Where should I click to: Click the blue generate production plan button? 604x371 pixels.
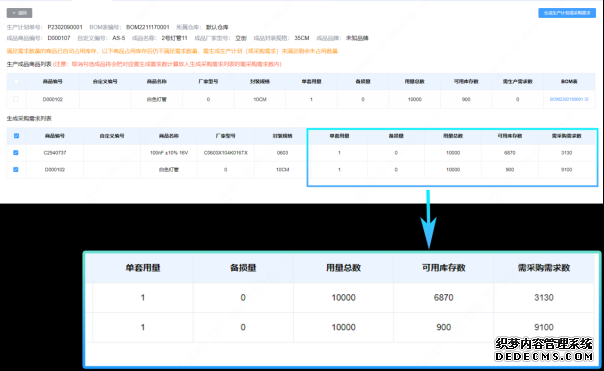pos(567,13)
